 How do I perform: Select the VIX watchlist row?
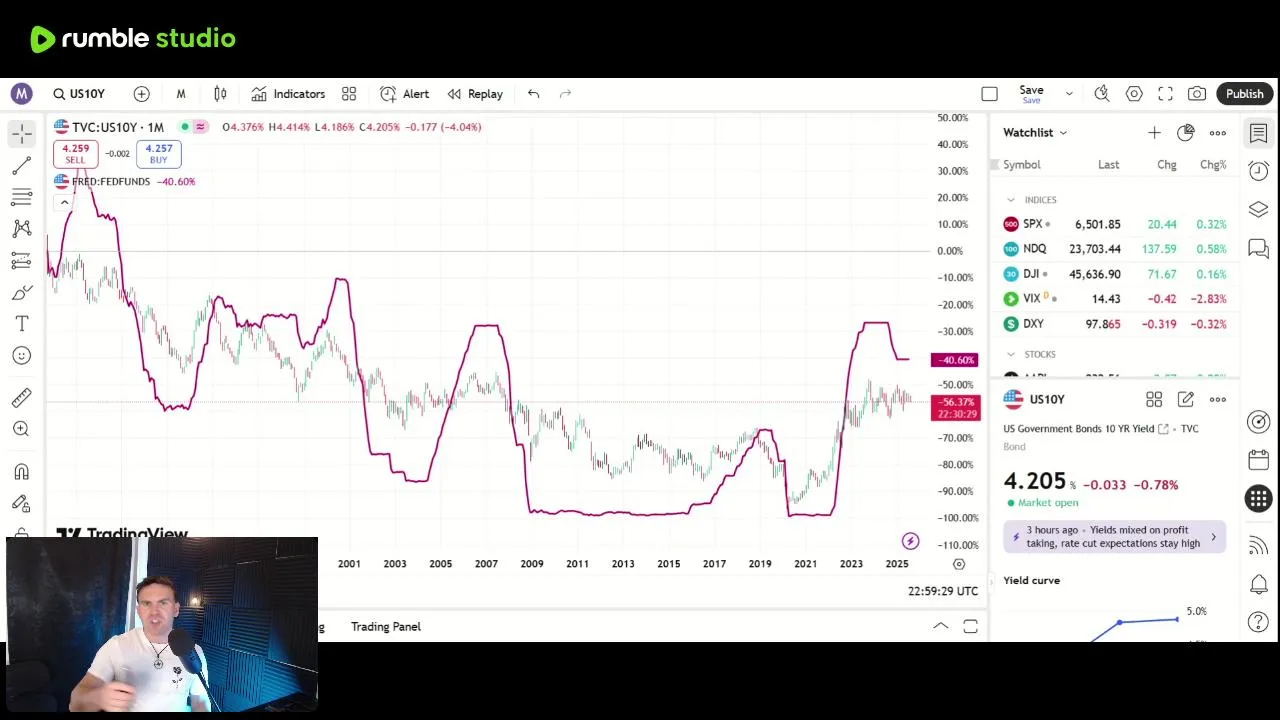pyautogui.click(x=1116, y=299)
